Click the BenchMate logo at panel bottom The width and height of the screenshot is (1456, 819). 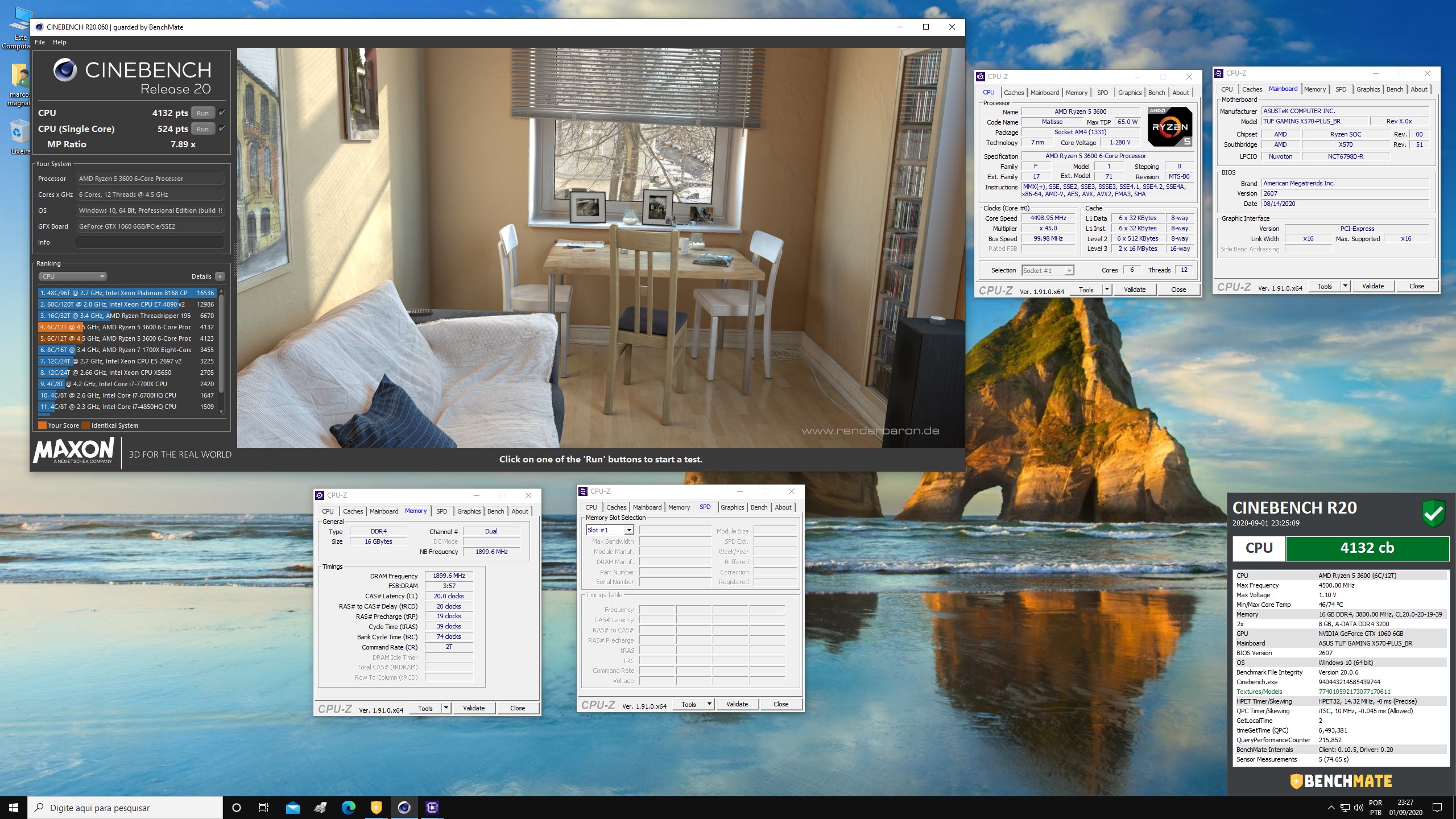pyautogui.click(x=1341, y=781)
